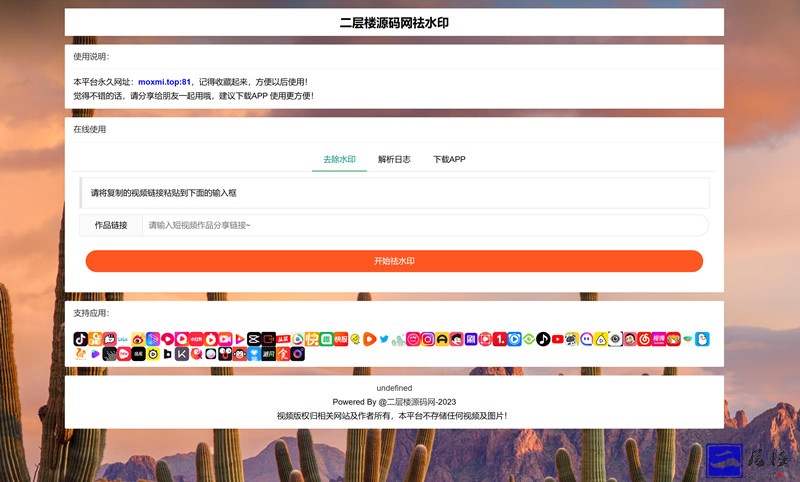
Task: Click the red YouTube icon
Action: click(x=557, y=339)
